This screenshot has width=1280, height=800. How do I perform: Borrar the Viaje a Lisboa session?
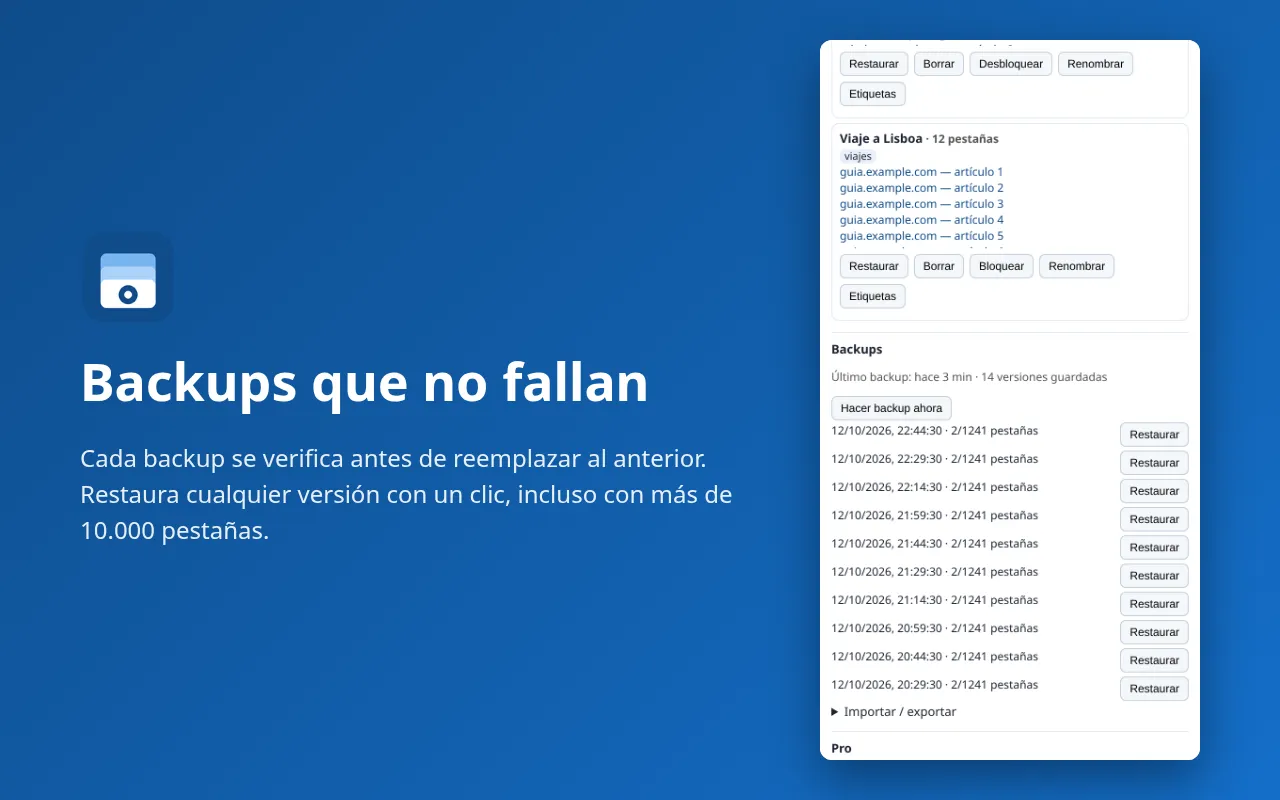(939, 266)
